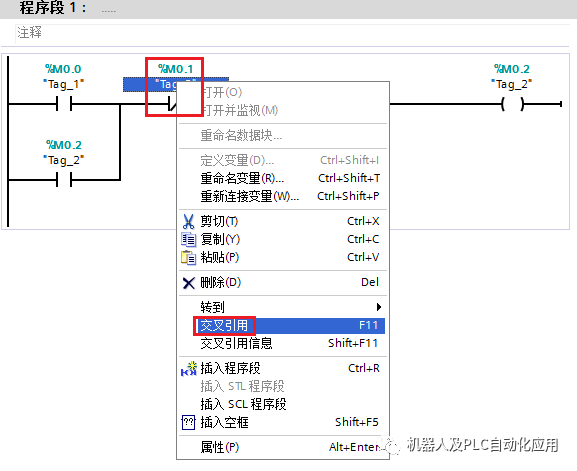The width and height of the screenshot is (577, 471).
Task: Select the lower %M0.2 Tag_2 parallel contact
Action: coord(64,180)
